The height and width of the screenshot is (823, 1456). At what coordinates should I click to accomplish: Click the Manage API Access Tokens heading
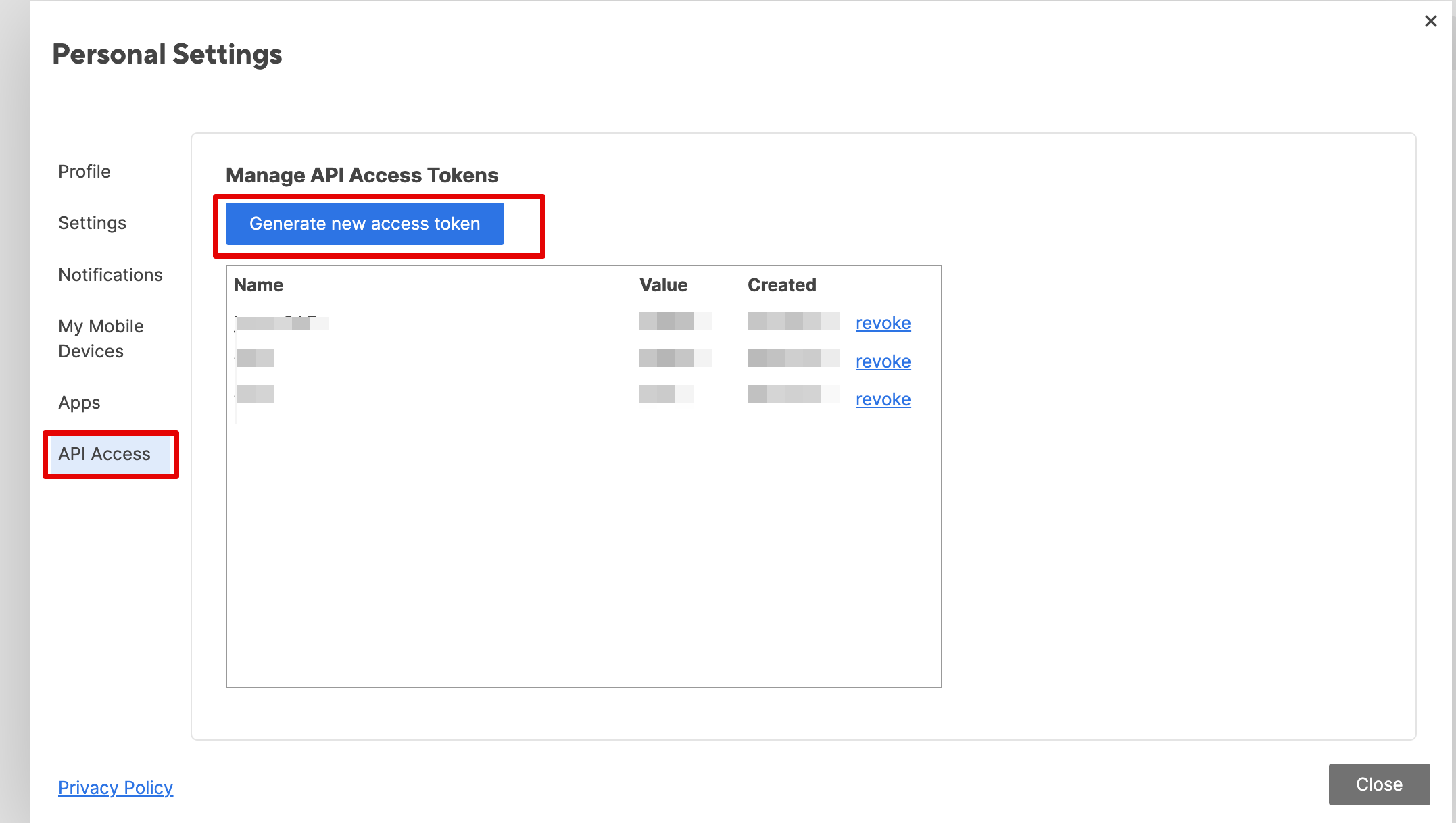coord(362,176)
